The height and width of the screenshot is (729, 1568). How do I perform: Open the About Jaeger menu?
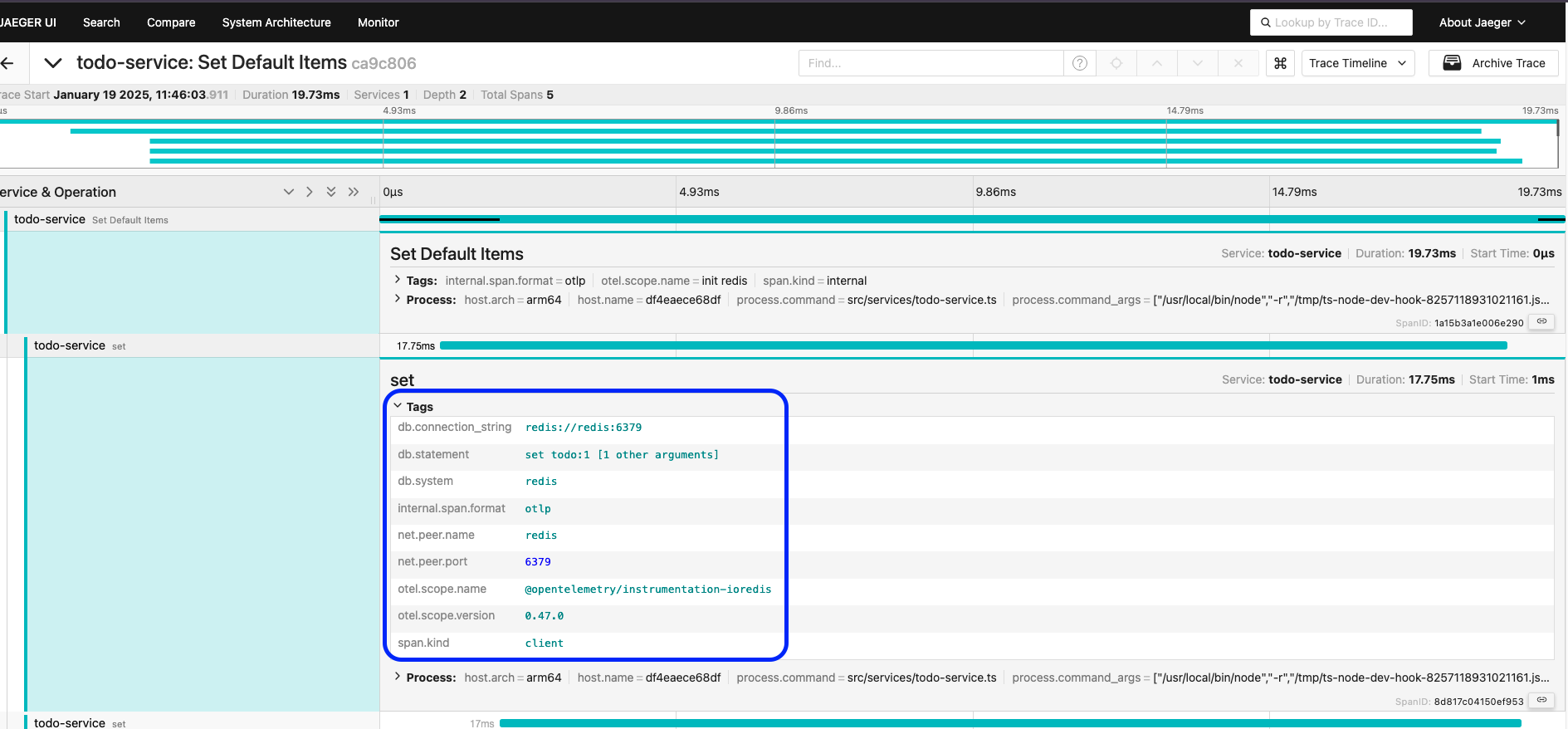point(1482,22)
